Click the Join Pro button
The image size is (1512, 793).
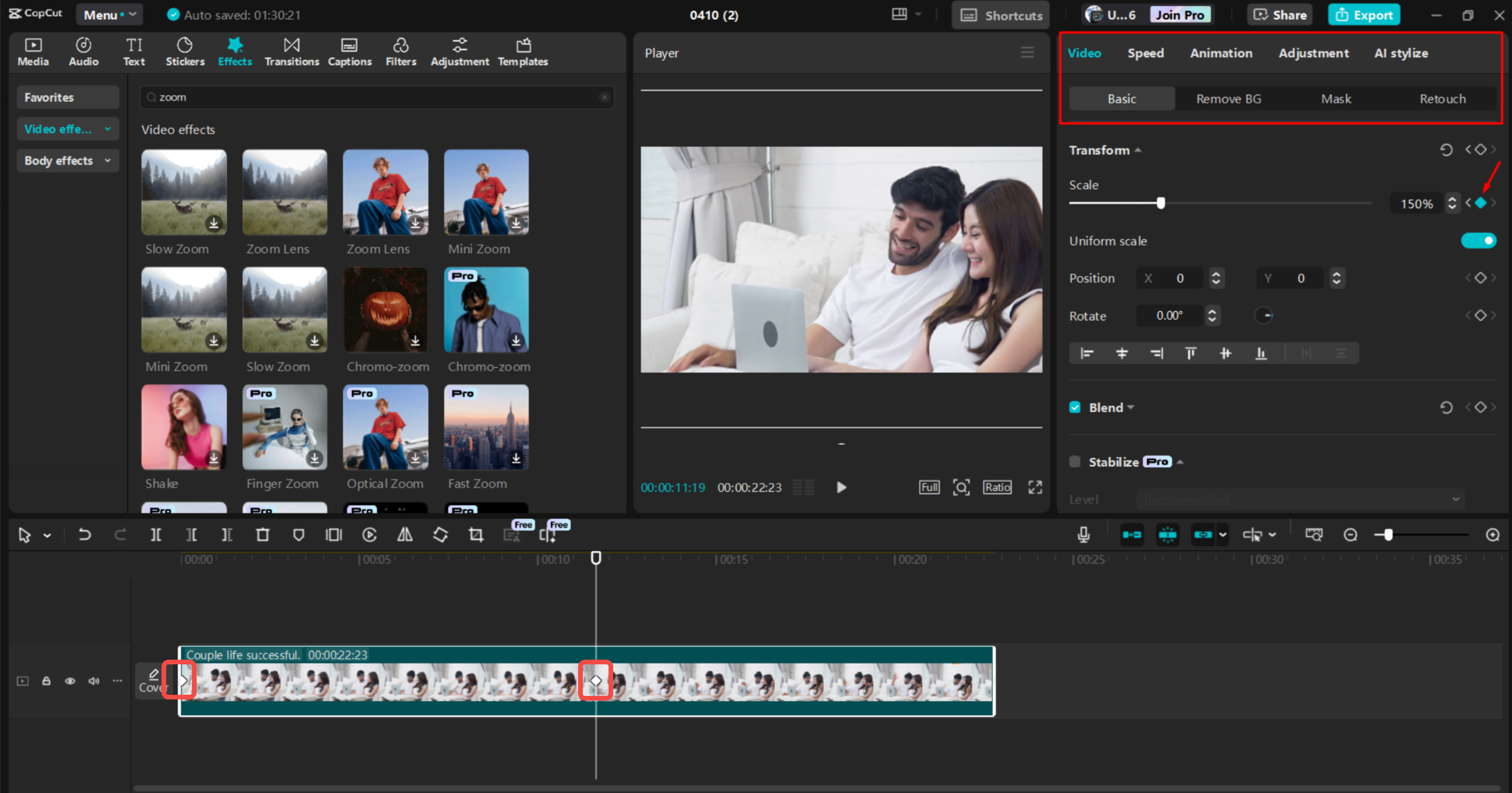pyautogui.click(x=1180, y=14)
